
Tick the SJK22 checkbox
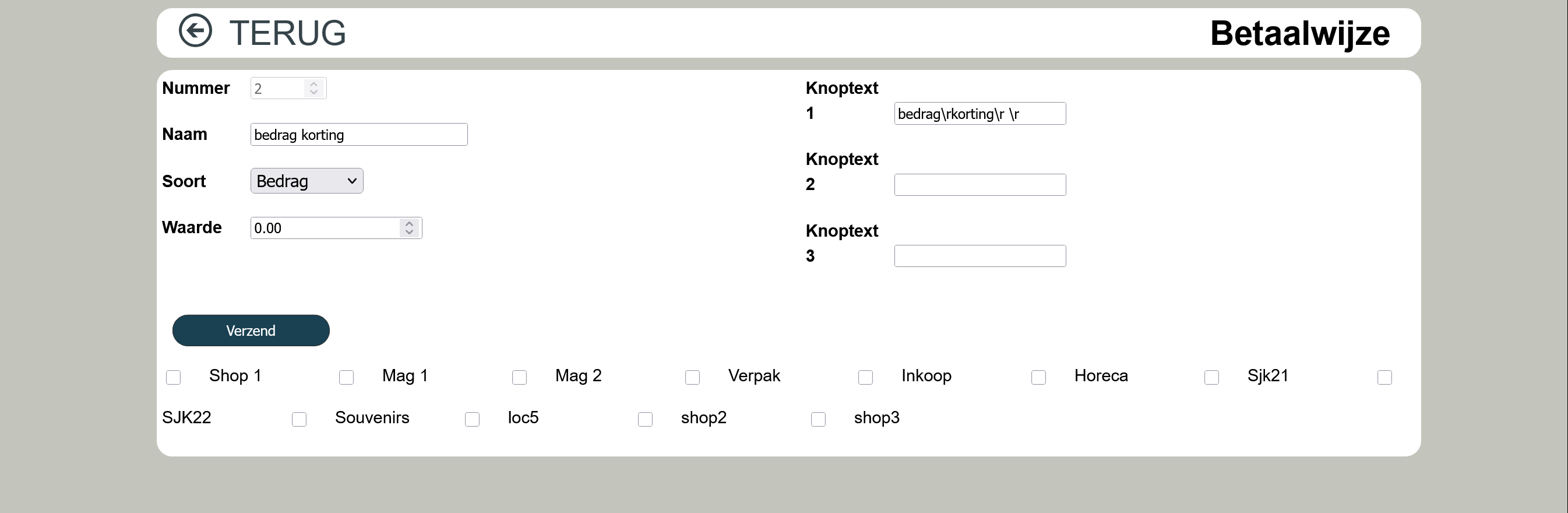click(x=1384, y=377)
